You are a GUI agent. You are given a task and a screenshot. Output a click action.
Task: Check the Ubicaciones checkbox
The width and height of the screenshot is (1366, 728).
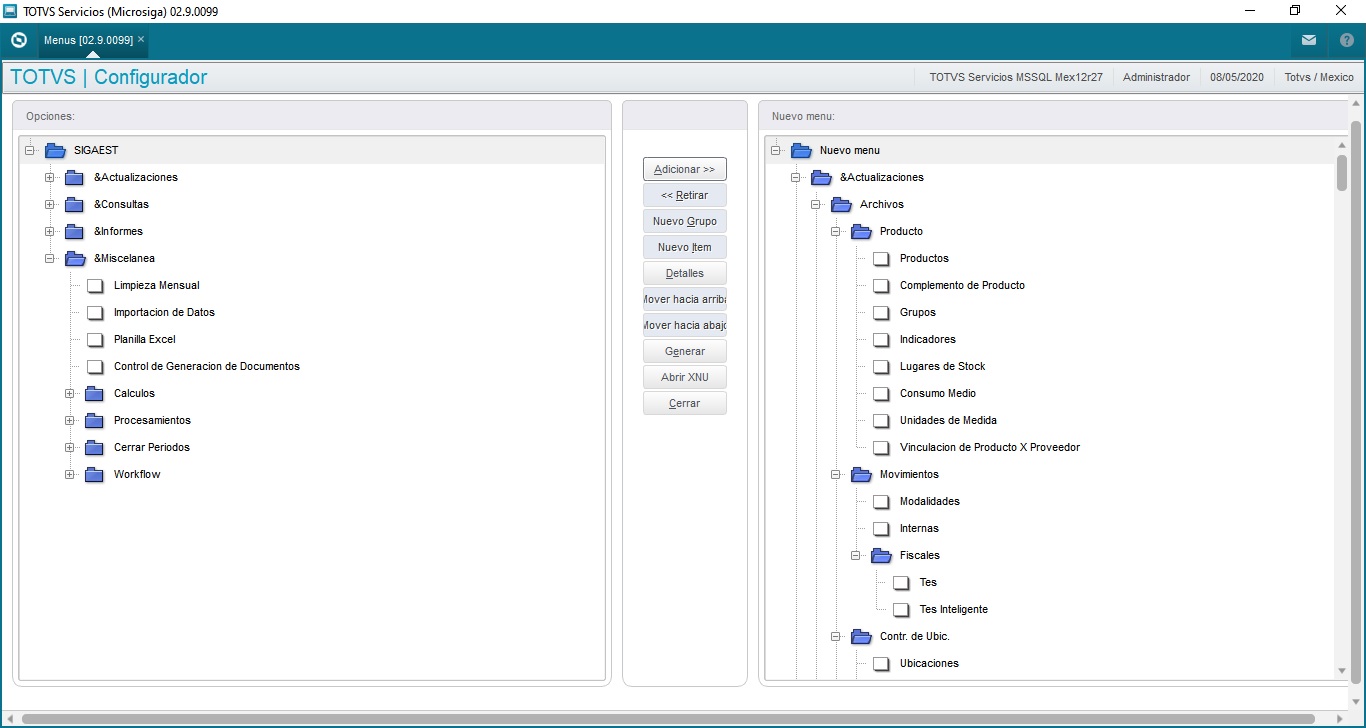pos(881,663)
